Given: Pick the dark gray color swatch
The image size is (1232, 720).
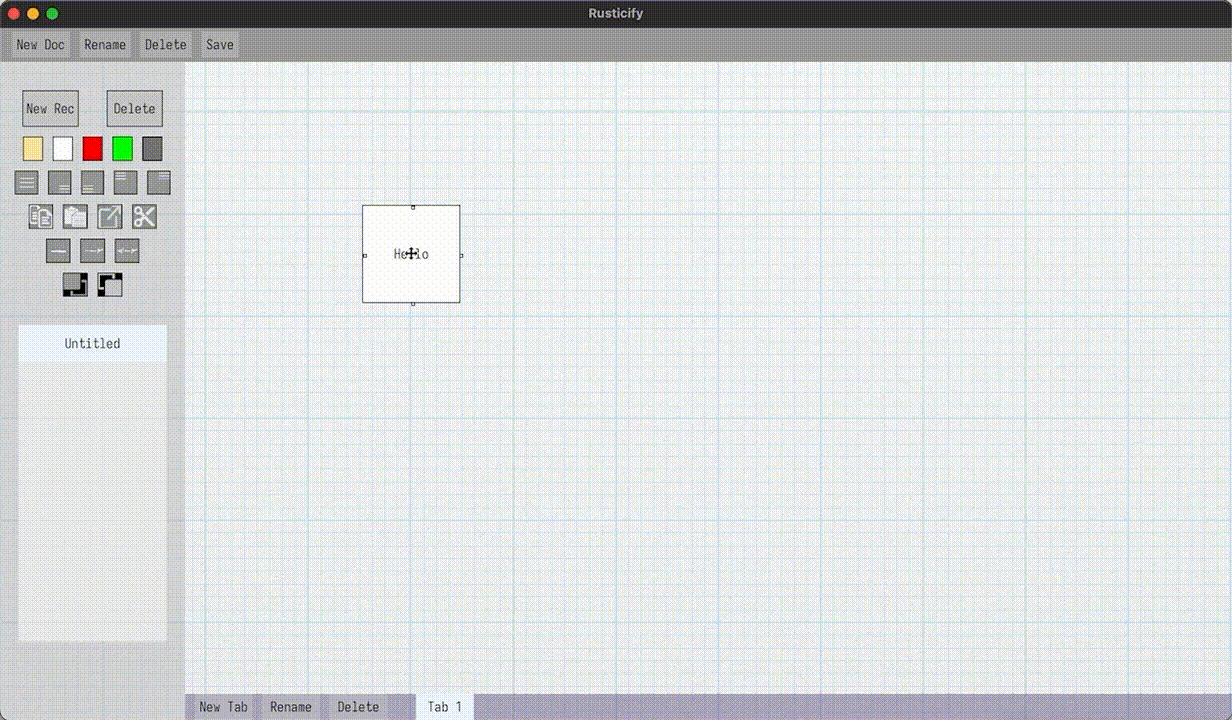Looking at the screenshot, I should pos(152,149).
